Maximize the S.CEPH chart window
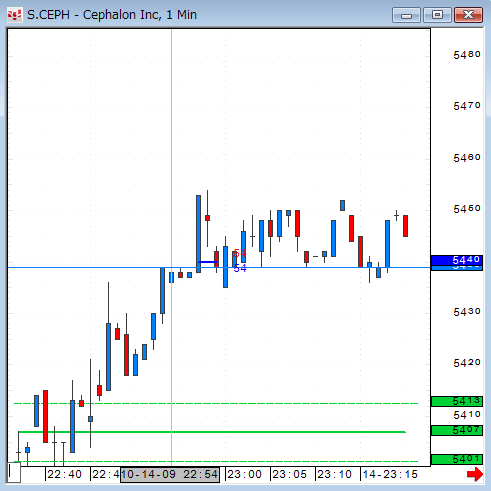 (x=437, y=15)
